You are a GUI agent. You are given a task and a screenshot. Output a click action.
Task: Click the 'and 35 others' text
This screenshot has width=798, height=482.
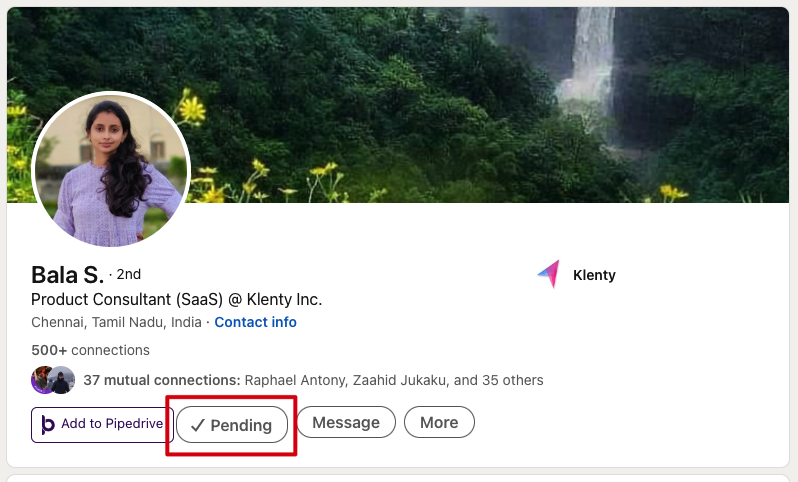pyautogui.click(x=498, y=380)
